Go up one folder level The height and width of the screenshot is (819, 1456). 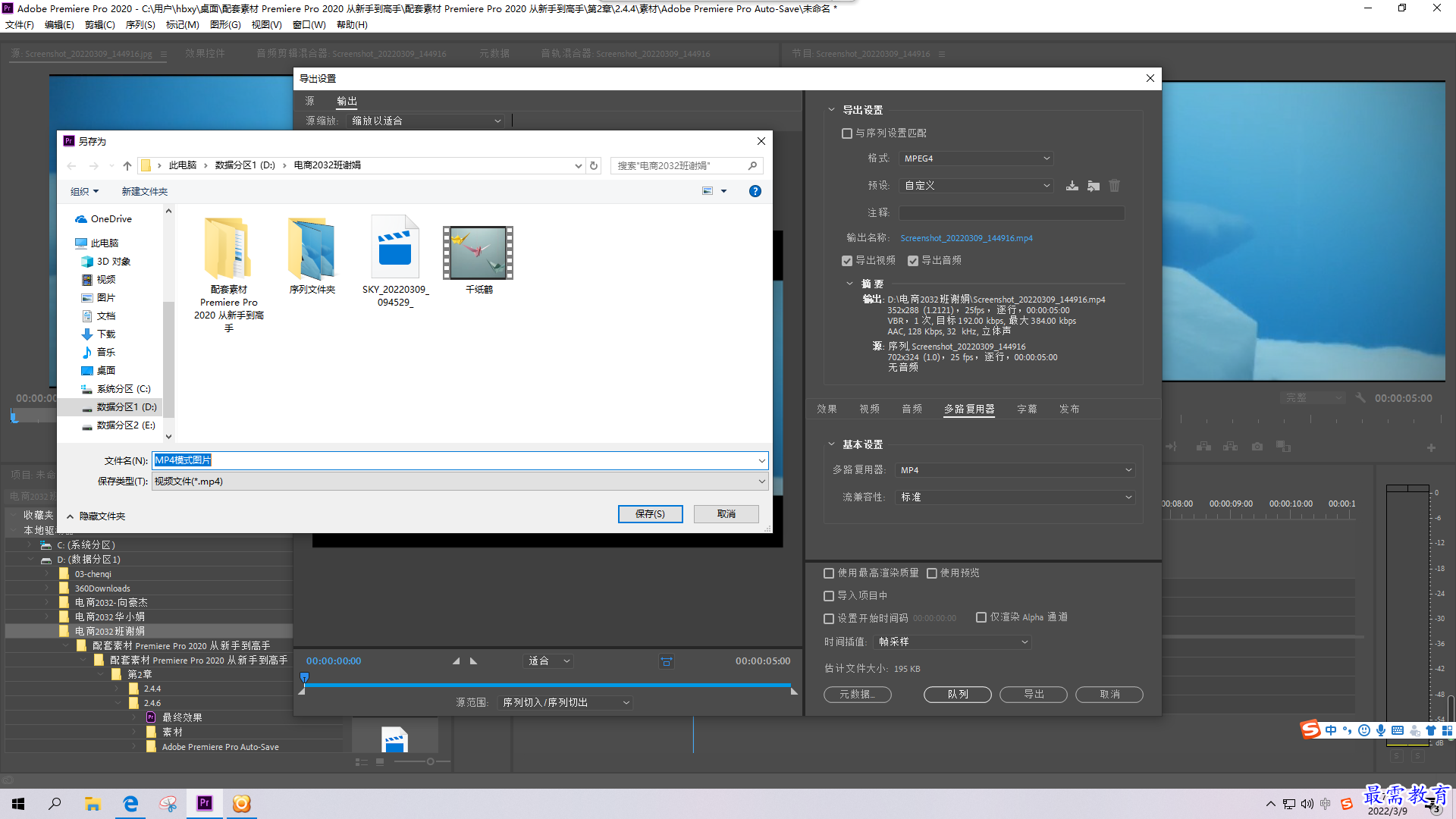pos(127,165)
